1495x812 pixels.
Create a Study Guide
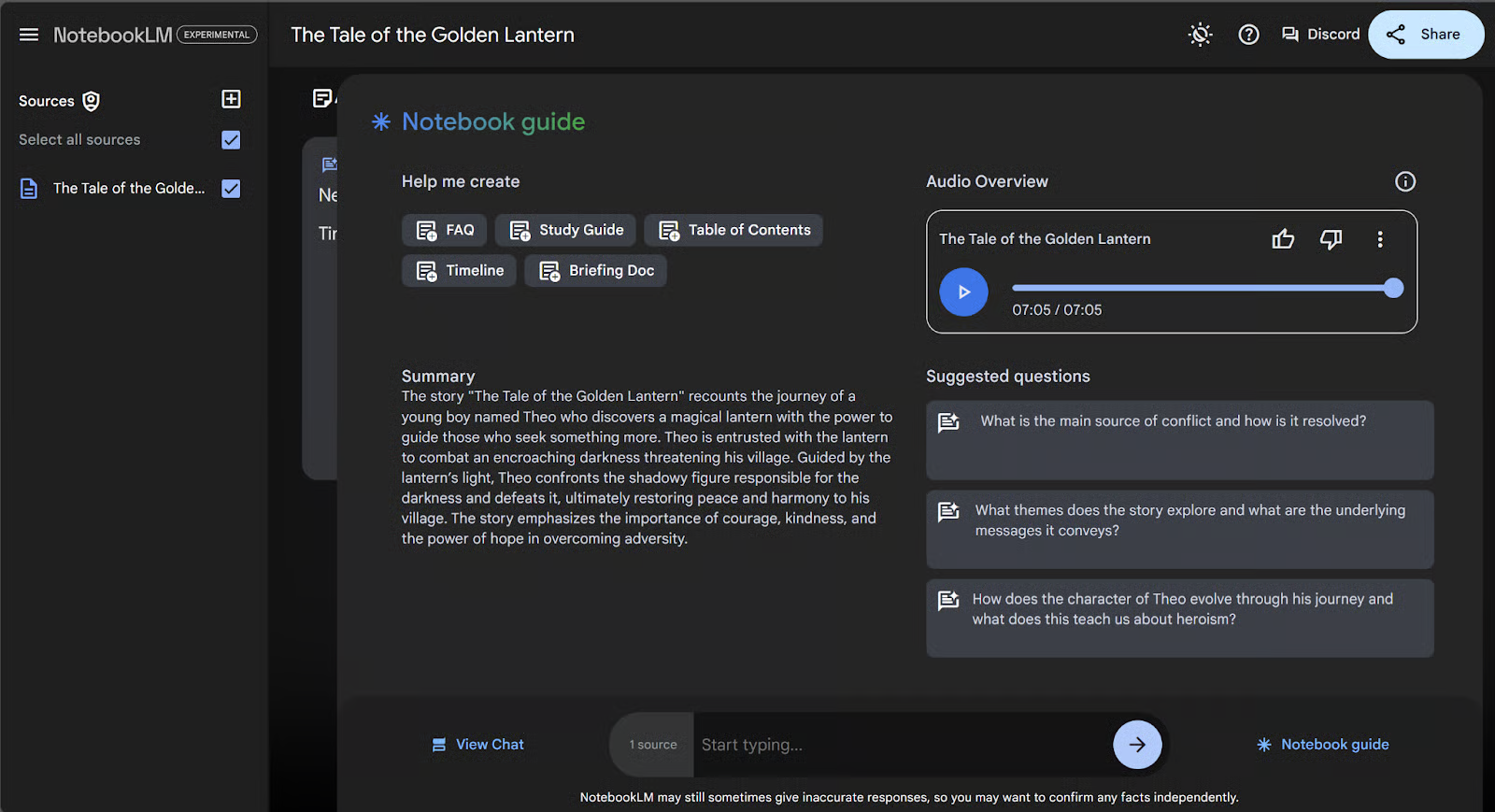(x=566, y=230)
